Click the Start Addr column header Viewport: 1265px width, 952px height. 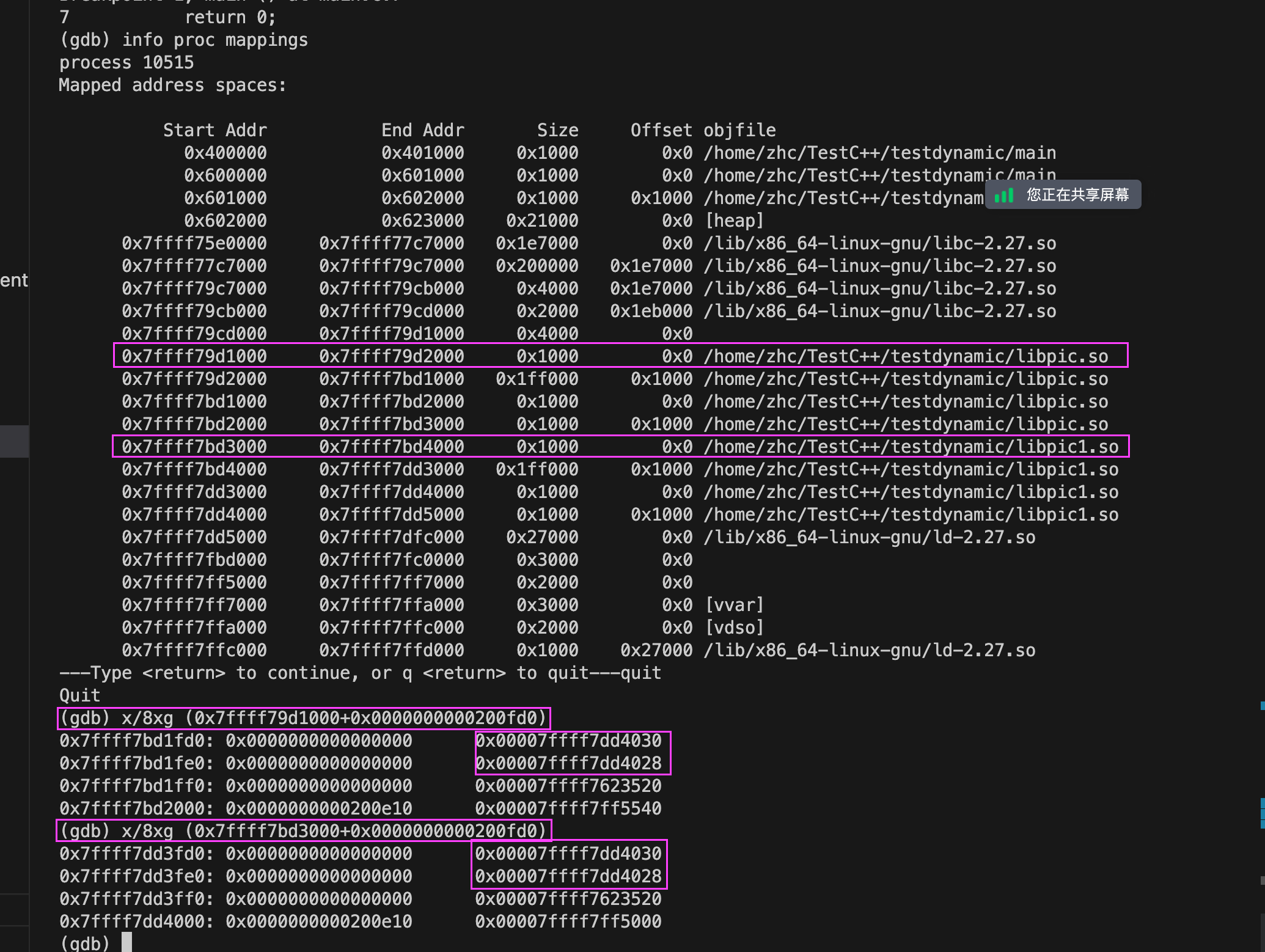tap(215, 130)
